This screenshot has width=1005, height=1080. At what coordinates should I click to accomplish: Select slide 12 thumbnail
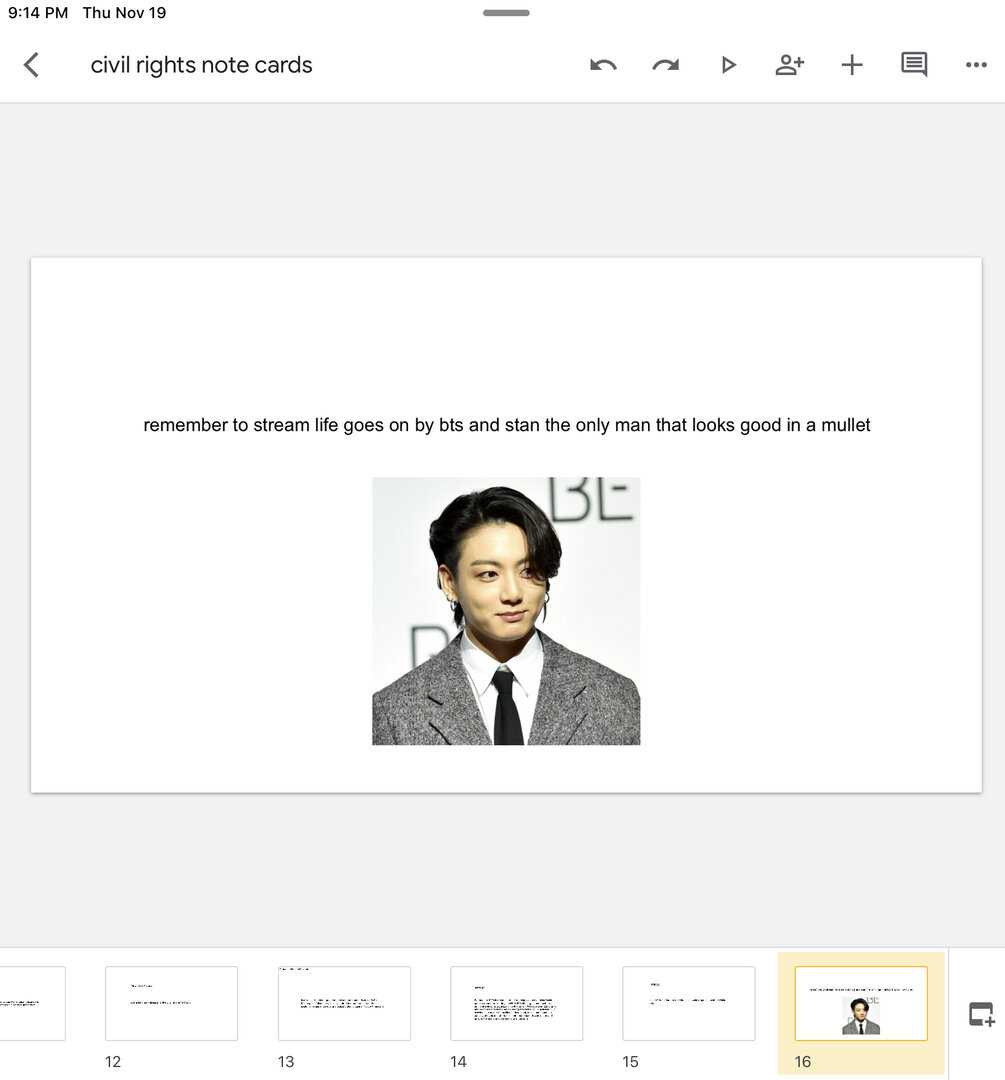point(172,1003)
